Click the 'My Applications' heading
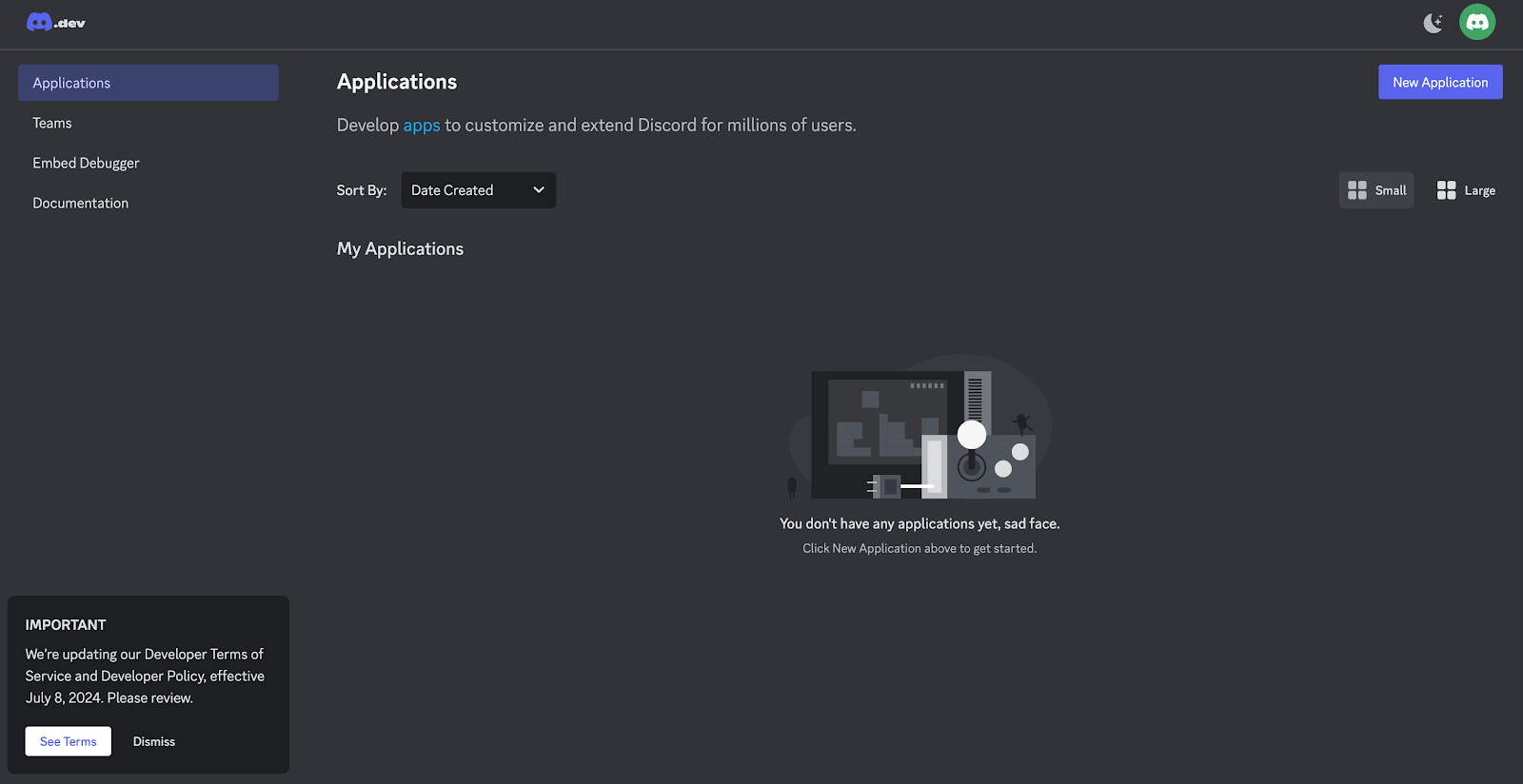Image resolution: width=1523 pixels, height=784 pixels. (400, 248)
